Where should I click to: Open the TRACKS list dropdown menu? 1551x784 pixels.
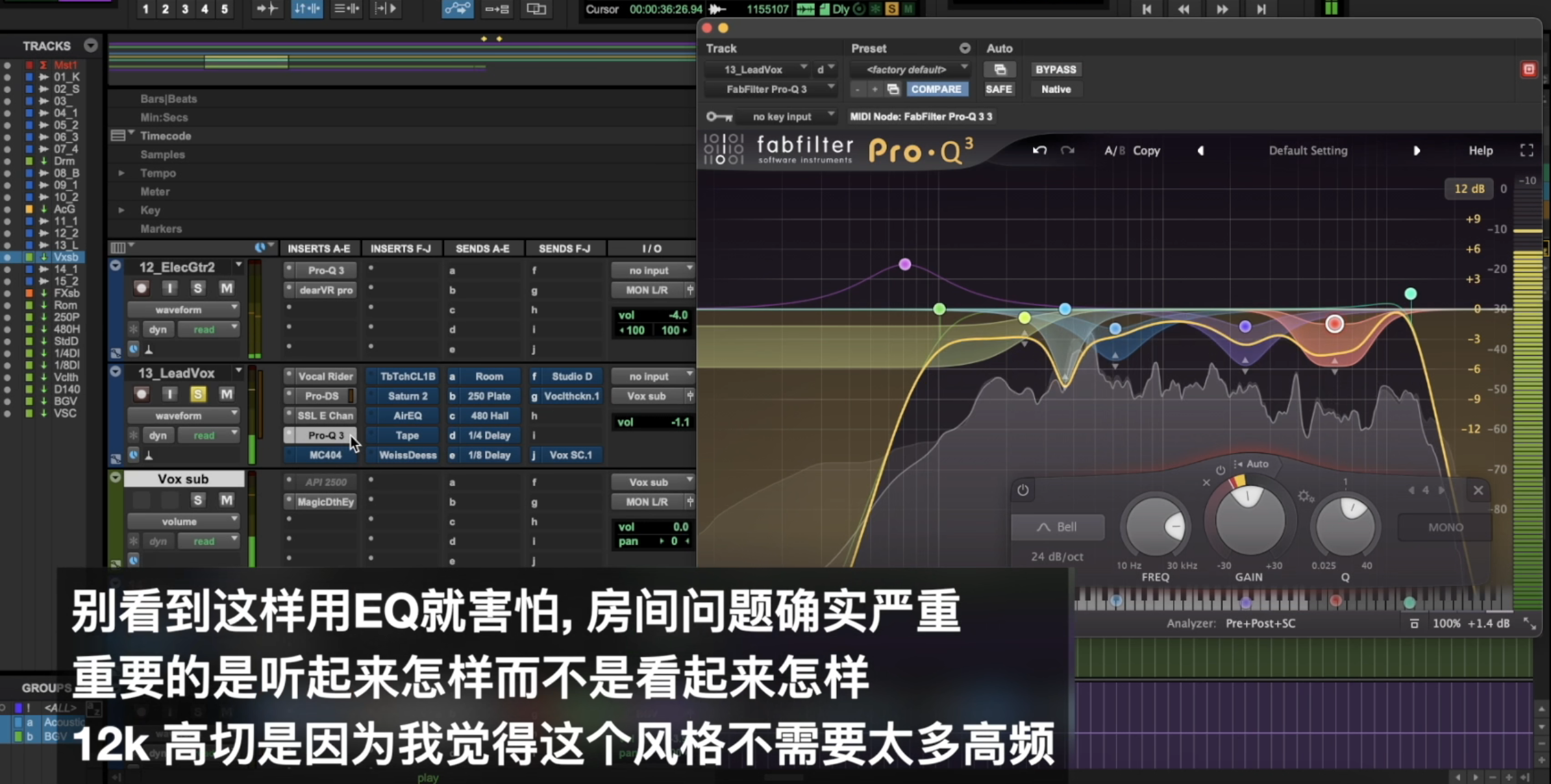tap(91, 45)
